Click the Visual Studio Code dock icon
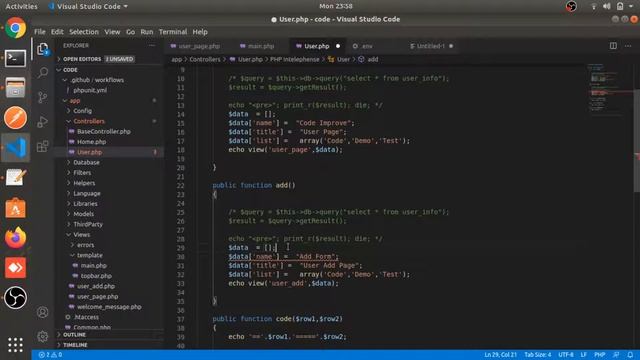 click(x=16, y=147)
